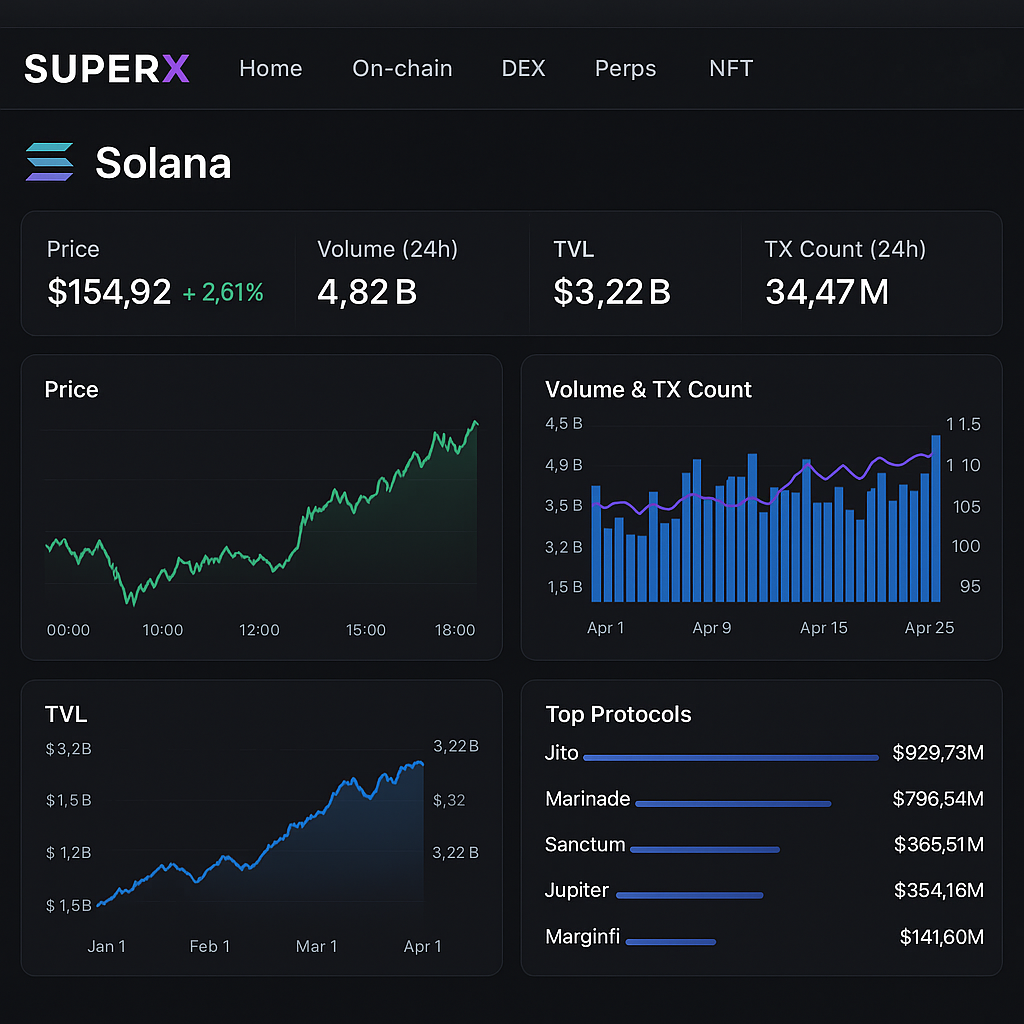The width and height of the screenshot is (1024, 1024).
Task: Select Home in the navigation bar
Action: [270, 68]
